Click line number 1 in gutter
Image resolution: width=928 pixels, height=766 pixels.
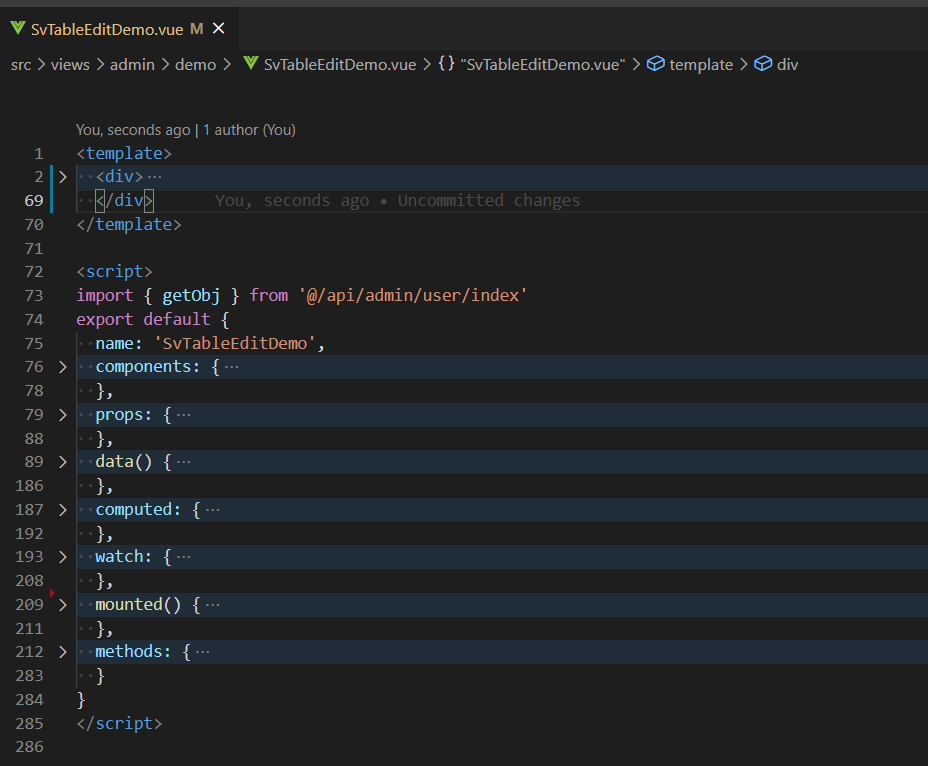38,154
